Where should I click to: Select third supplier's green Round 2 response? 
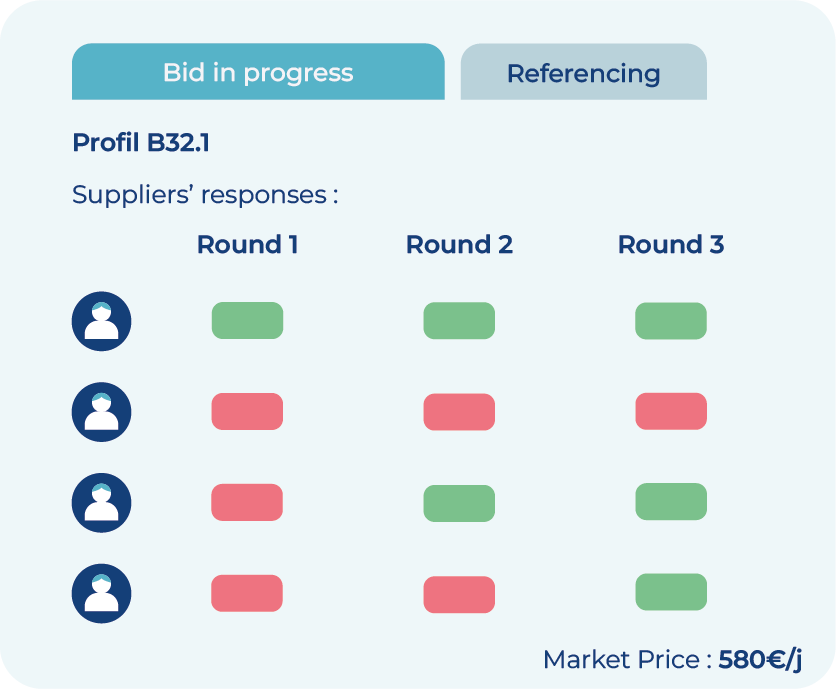(459, 503)
